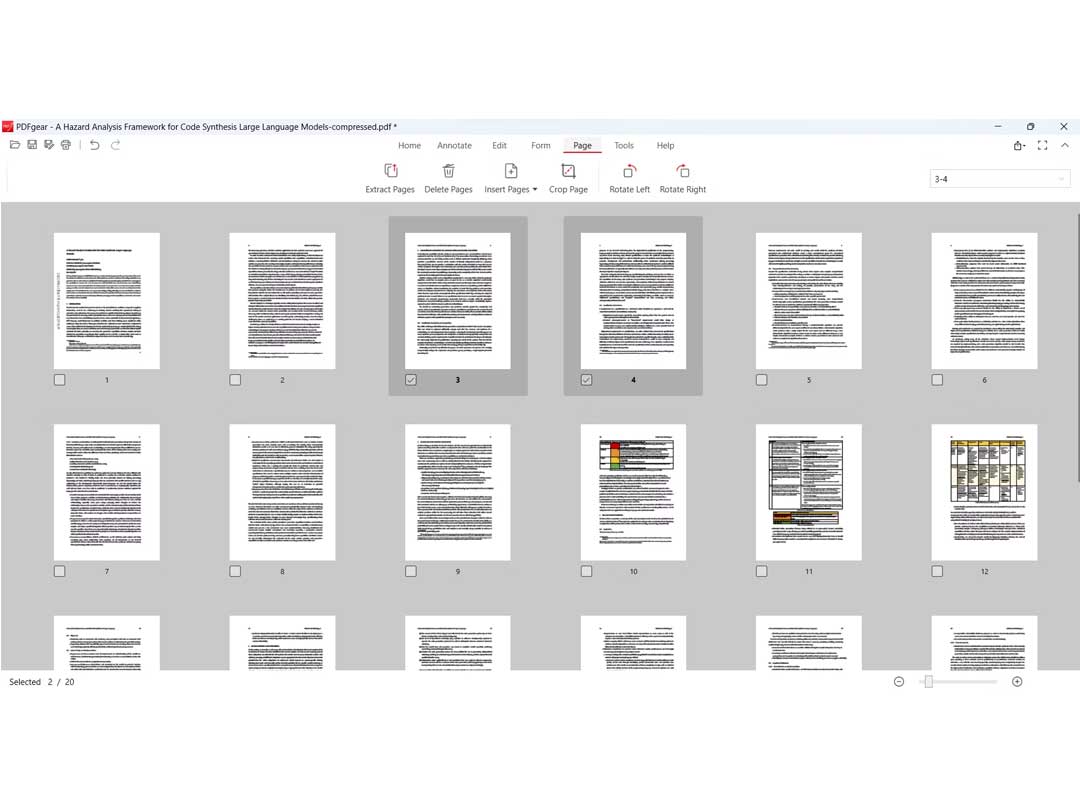This screenshot has width=1080, height=810.
Task: Click the vertical scrollbar on the right
Action: coord(1077,348)
